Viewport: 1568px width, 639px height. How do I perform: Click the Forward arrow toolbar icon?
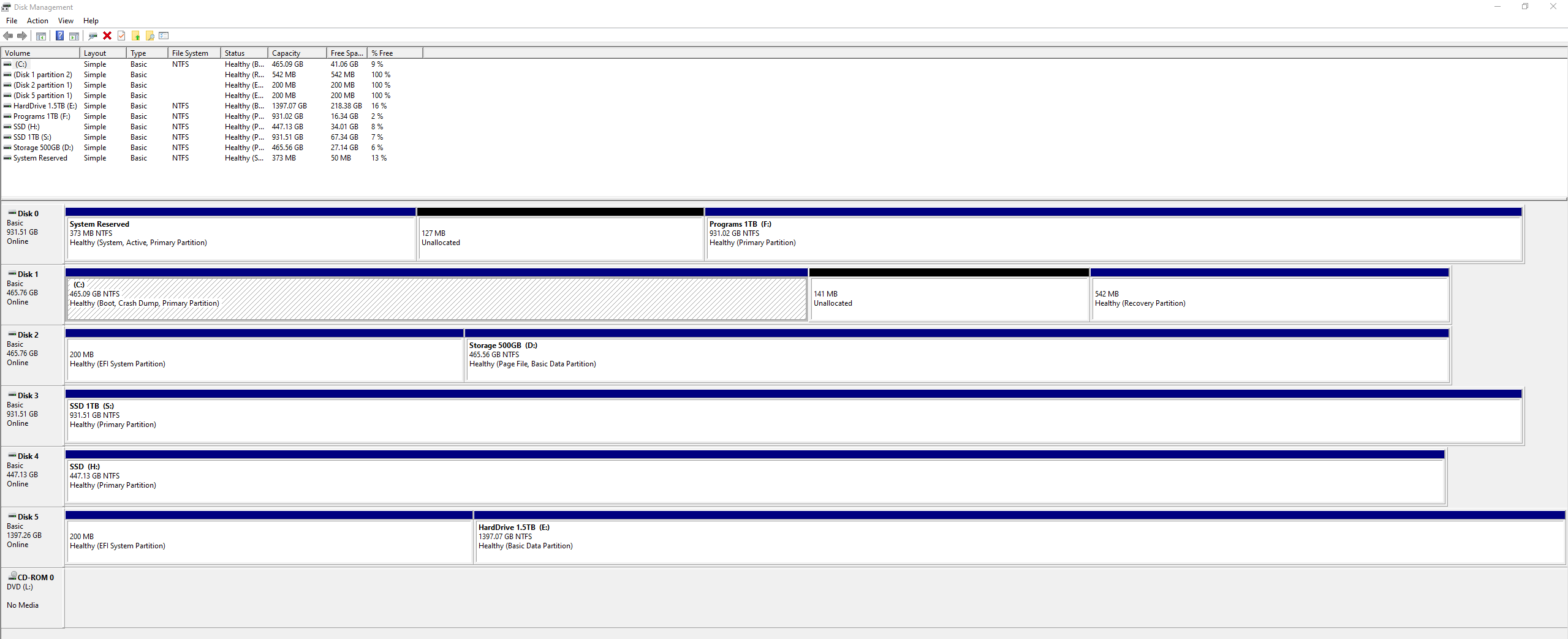click(22, 36)
